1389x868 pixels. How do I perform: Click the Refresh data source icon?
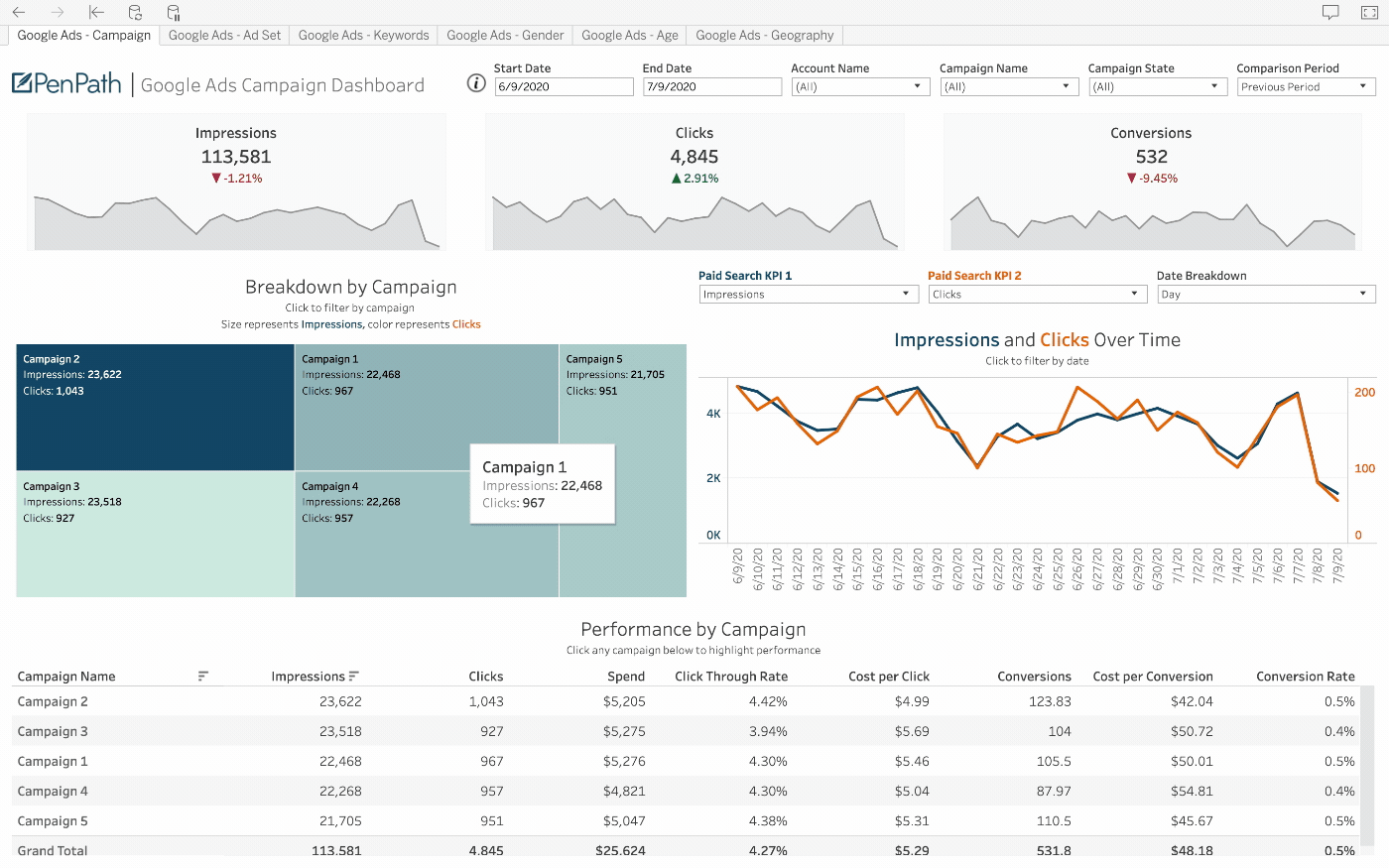[136, 13]
